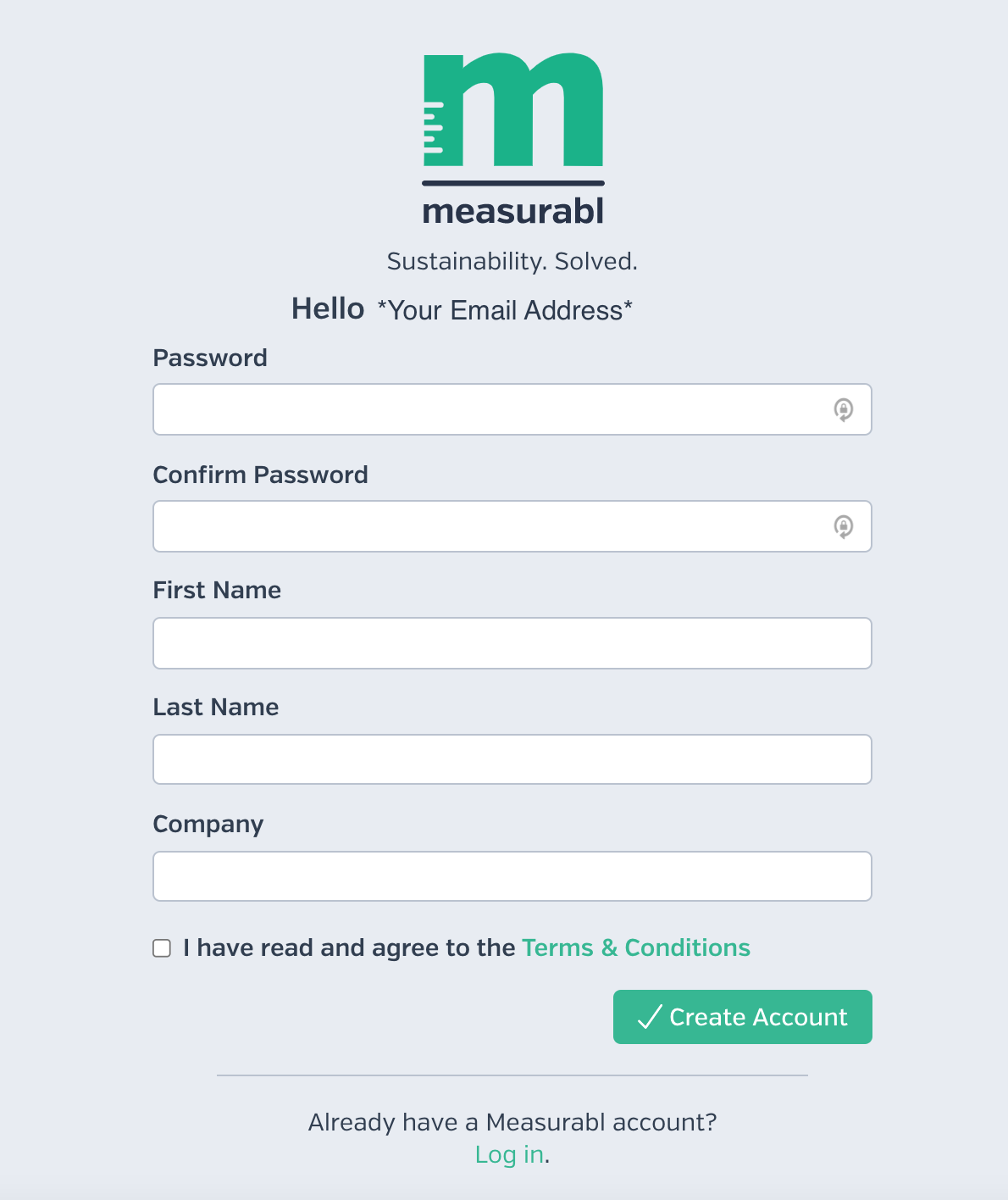Click the Create Account button
Viewport: 1008px width, 1200px height.
[x=743, y=1017]
